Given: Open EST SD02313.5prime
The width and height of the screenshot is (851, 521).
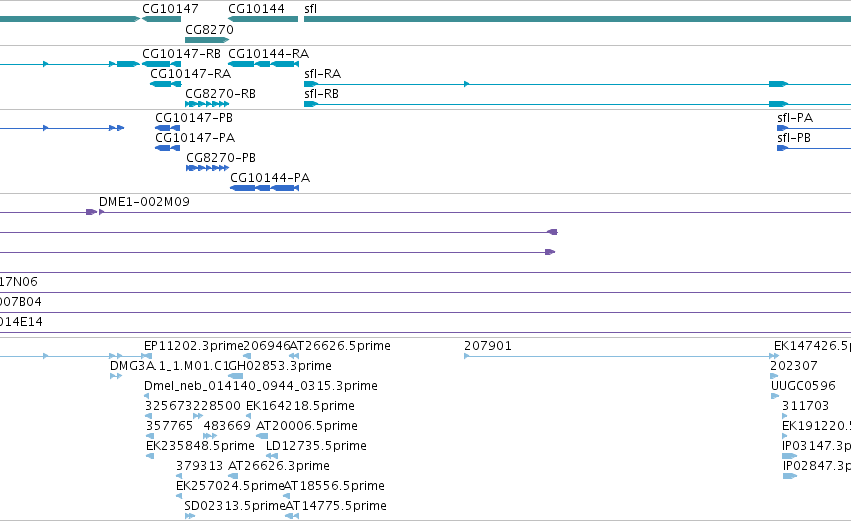Looking at the screenshot, I should point(234,506).
